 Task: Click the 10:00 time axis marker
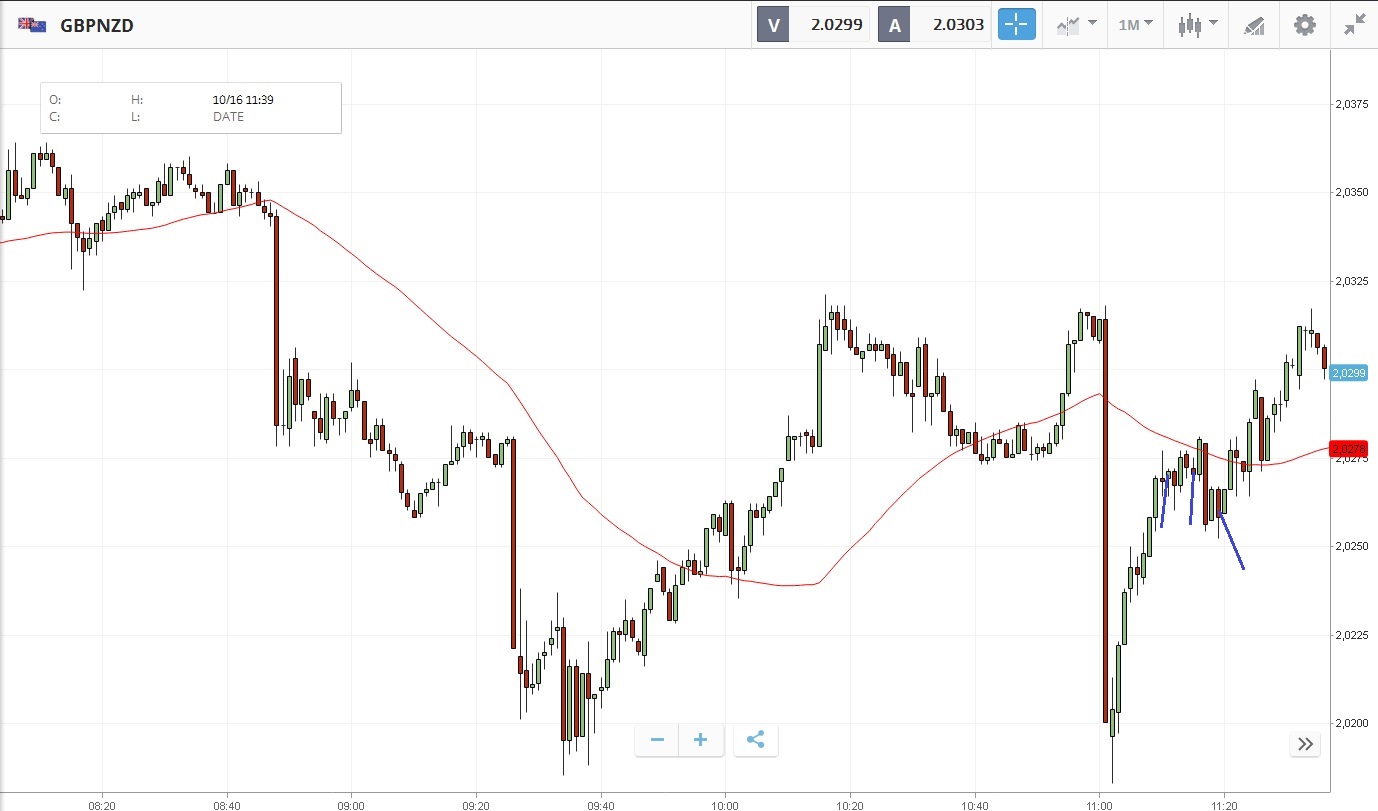click(x=725, y=804)
